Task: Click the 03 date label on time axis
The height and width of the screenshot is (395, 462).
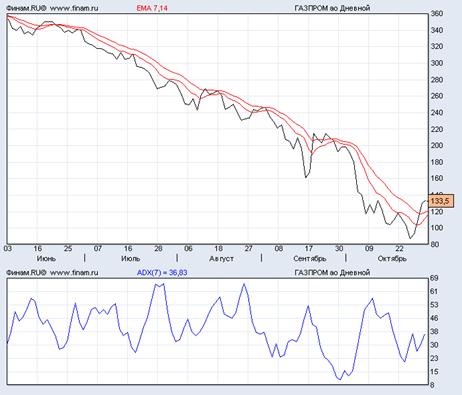Action: tap(8, 249)
